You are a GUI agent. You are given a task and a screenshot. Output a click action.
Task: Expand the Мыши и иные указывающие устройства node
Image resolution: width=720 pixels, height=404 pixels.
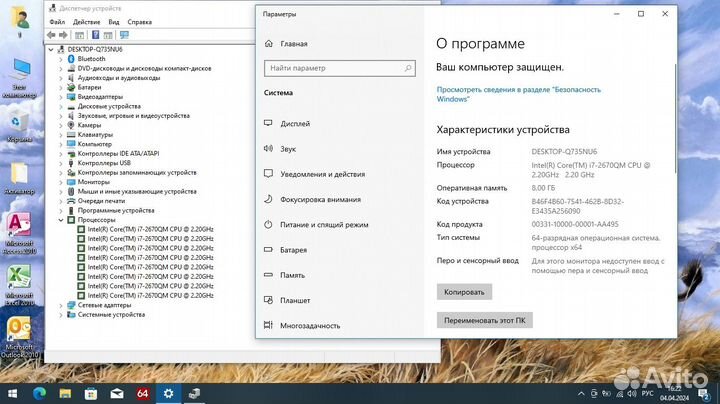61,191
